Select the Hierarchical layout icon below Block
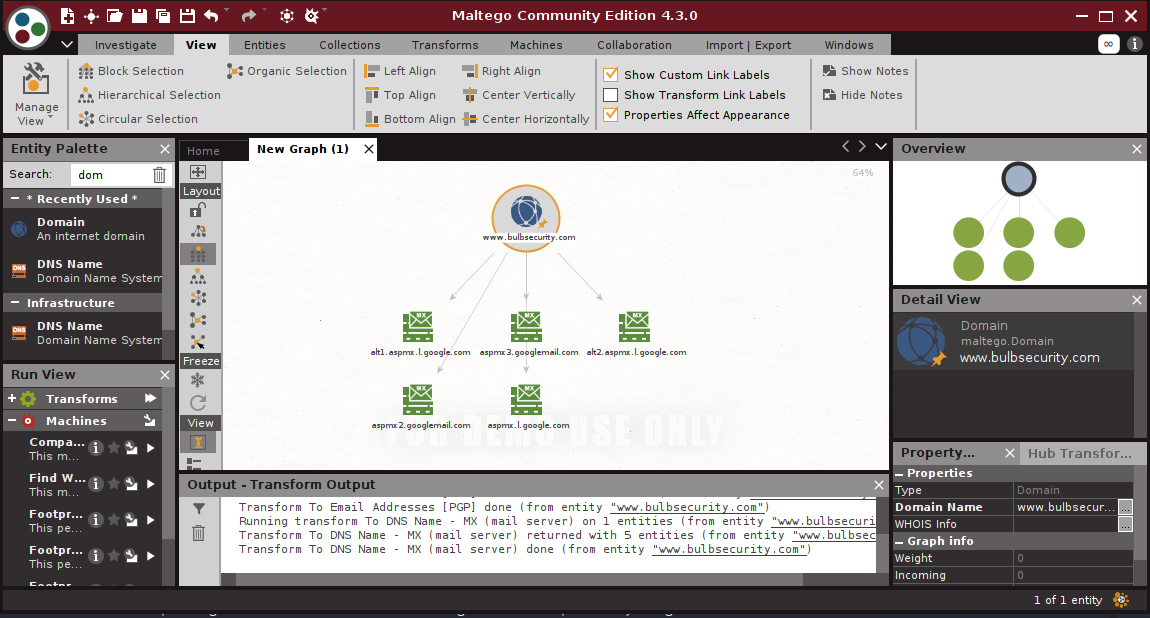 [198, 276]
